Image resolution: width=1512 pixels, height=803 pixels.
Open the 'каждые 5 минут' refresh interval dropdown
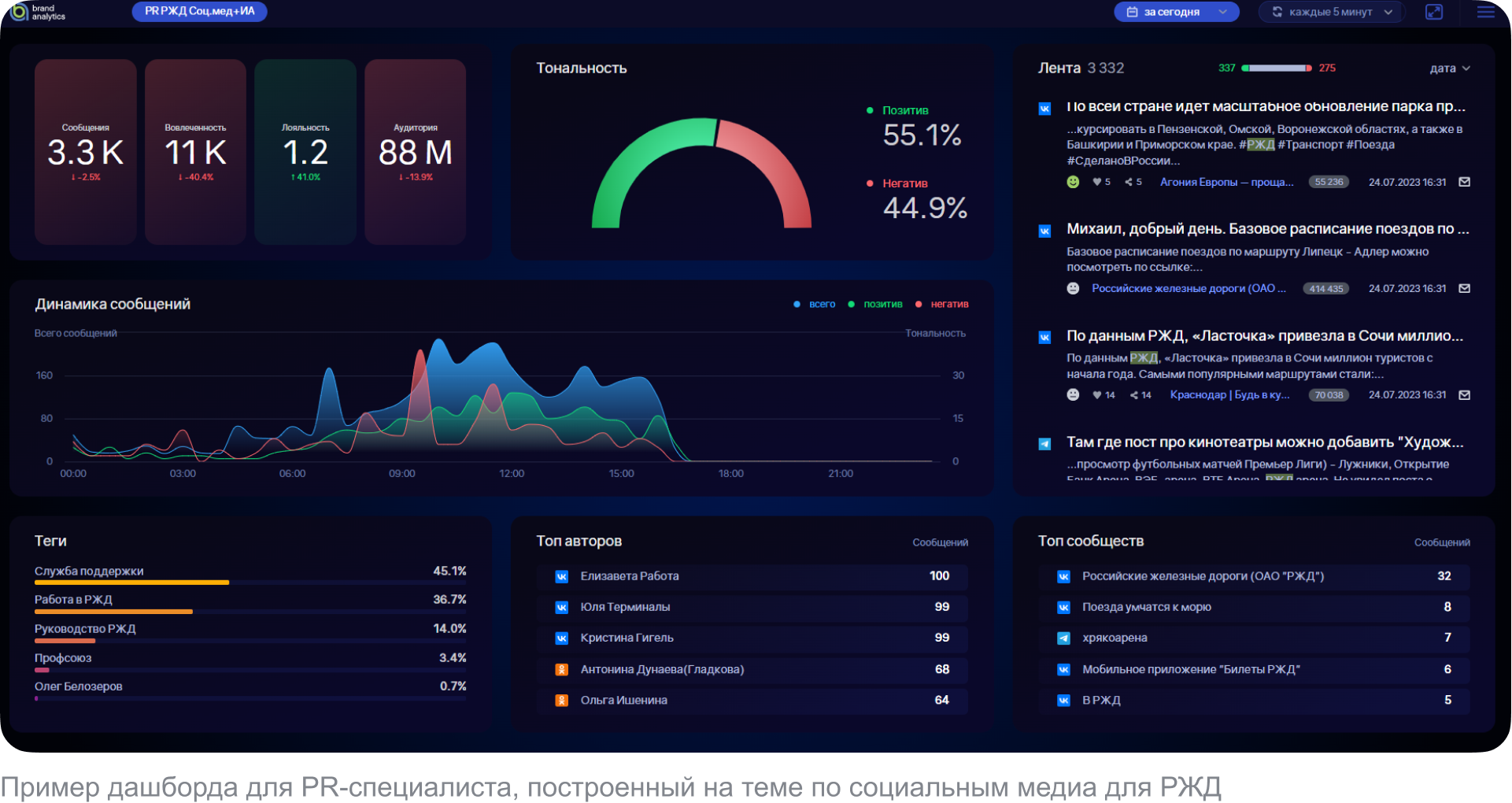coord(1332,12)
